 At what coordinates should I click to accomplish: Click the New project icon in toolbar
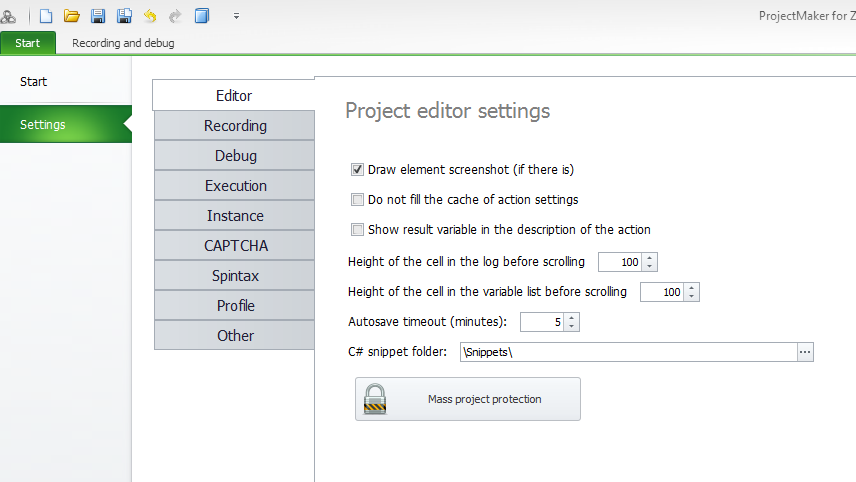click(46, 16)
